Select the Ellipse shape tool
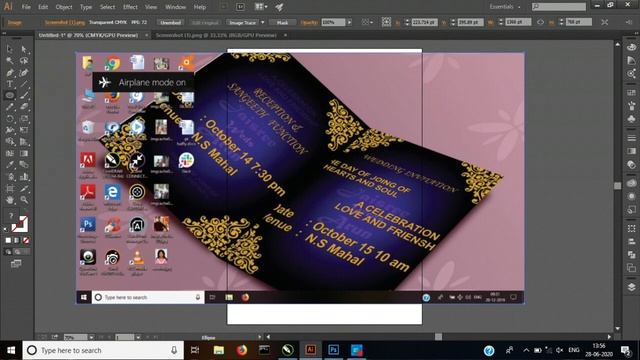The height and width of the screenshot is (360, 640). (10, 96)
